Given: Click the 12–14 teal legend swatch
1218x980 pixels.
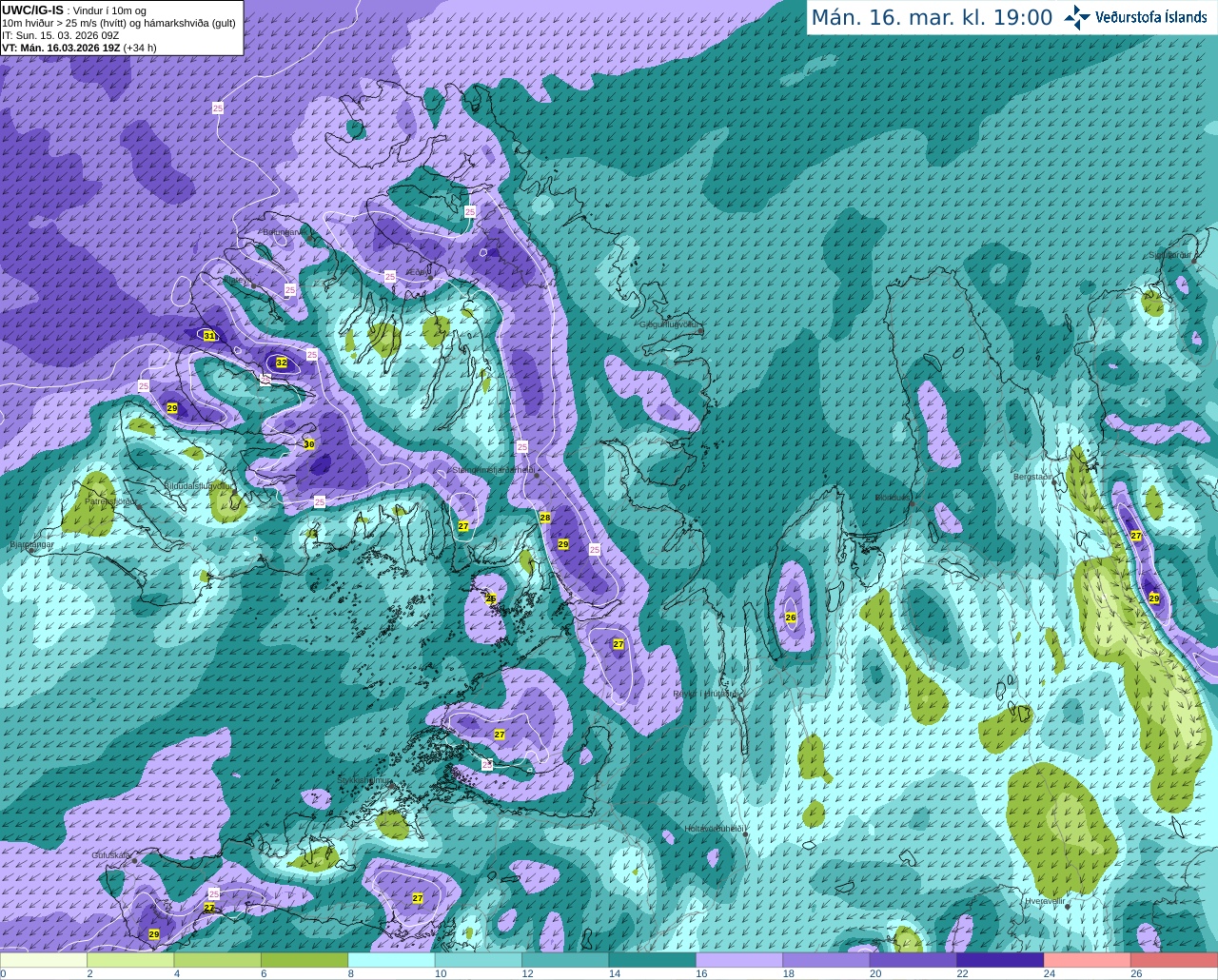Looking at the screenshot, I should [x=565, y=960].
